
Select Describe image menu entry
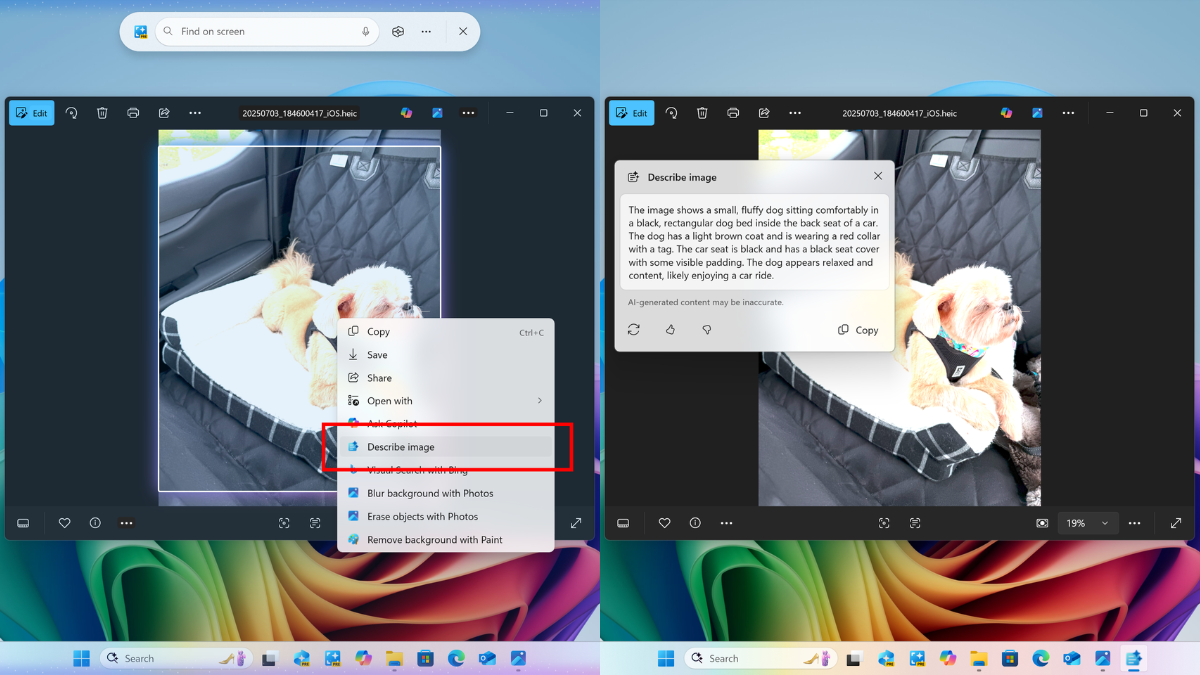(446, 447)
